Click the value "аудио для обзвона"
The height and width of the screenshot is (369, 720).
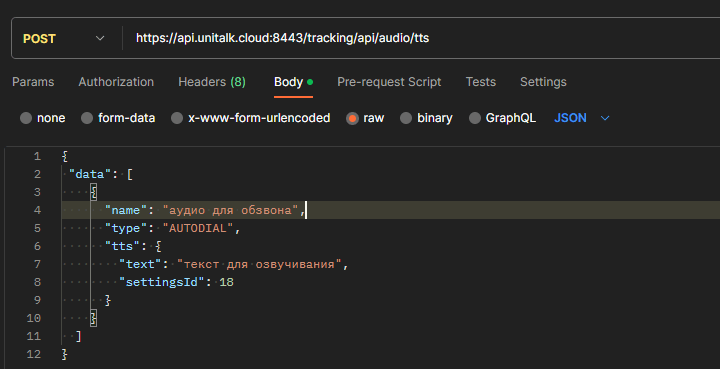231,210
